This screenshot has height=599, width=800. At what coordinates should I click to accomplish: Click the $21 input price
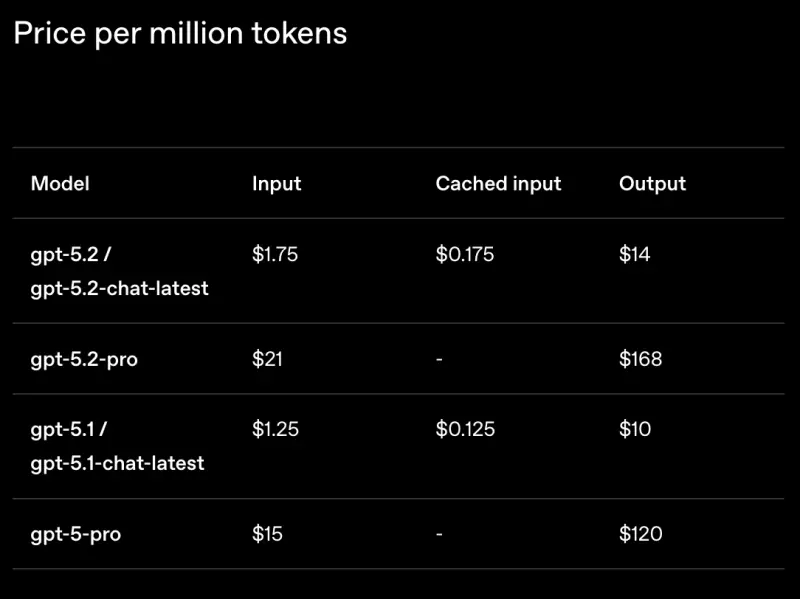click(x=267, y=358)
